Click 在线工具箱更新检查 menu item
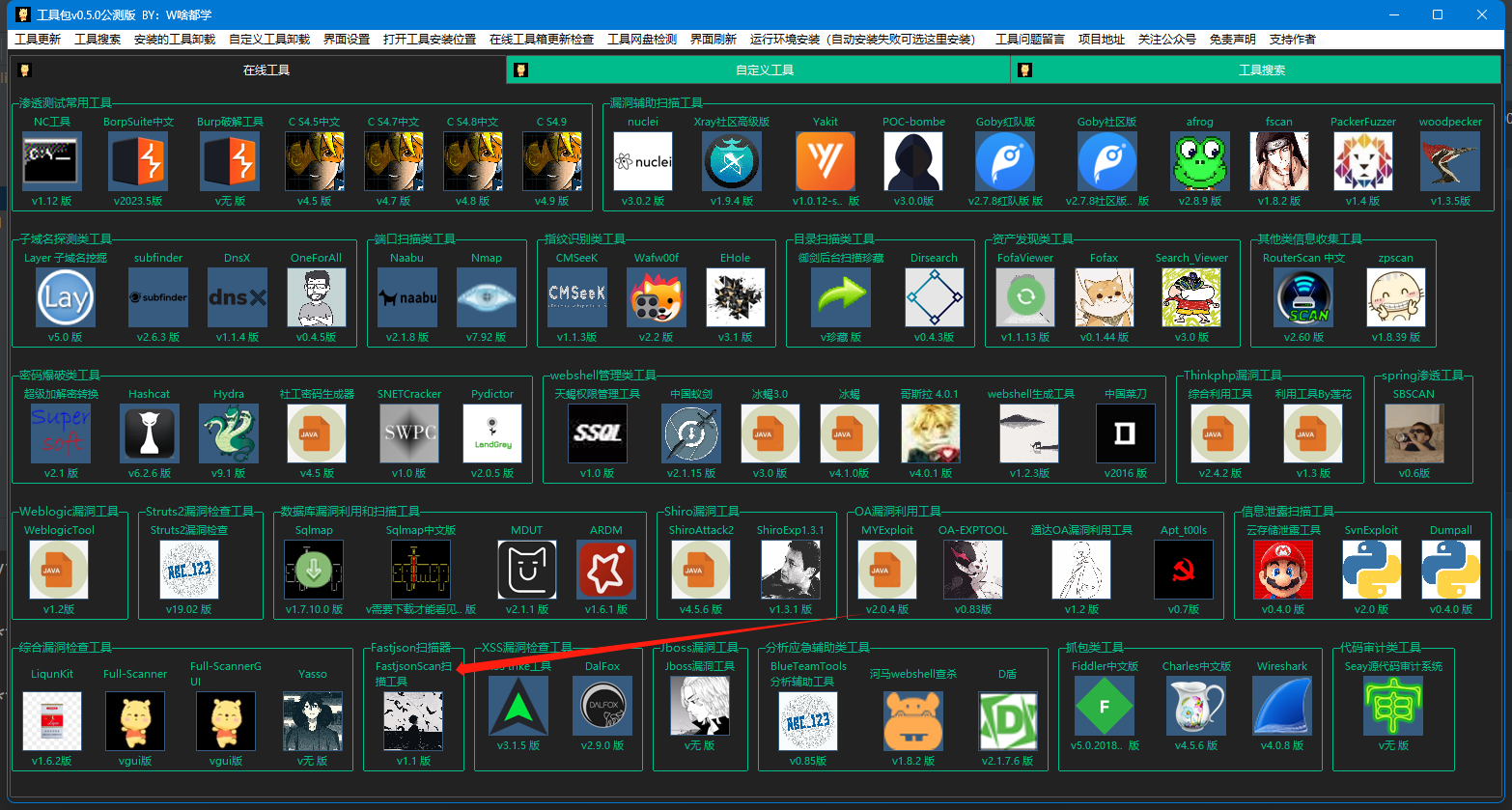Image resolution: width=1512 pixels, height=810 pixels. [542, 39]
